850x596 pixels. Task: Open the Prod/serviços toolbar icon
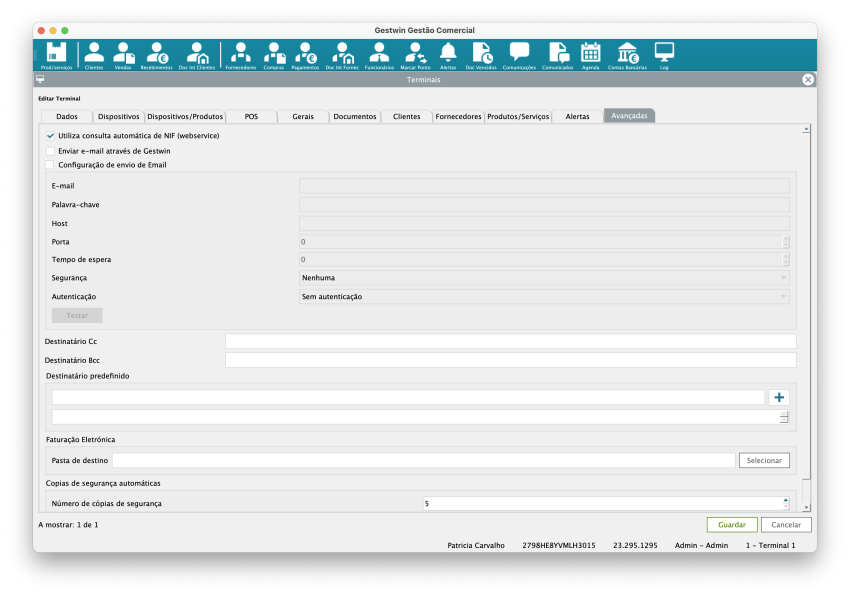coord(57,55)
